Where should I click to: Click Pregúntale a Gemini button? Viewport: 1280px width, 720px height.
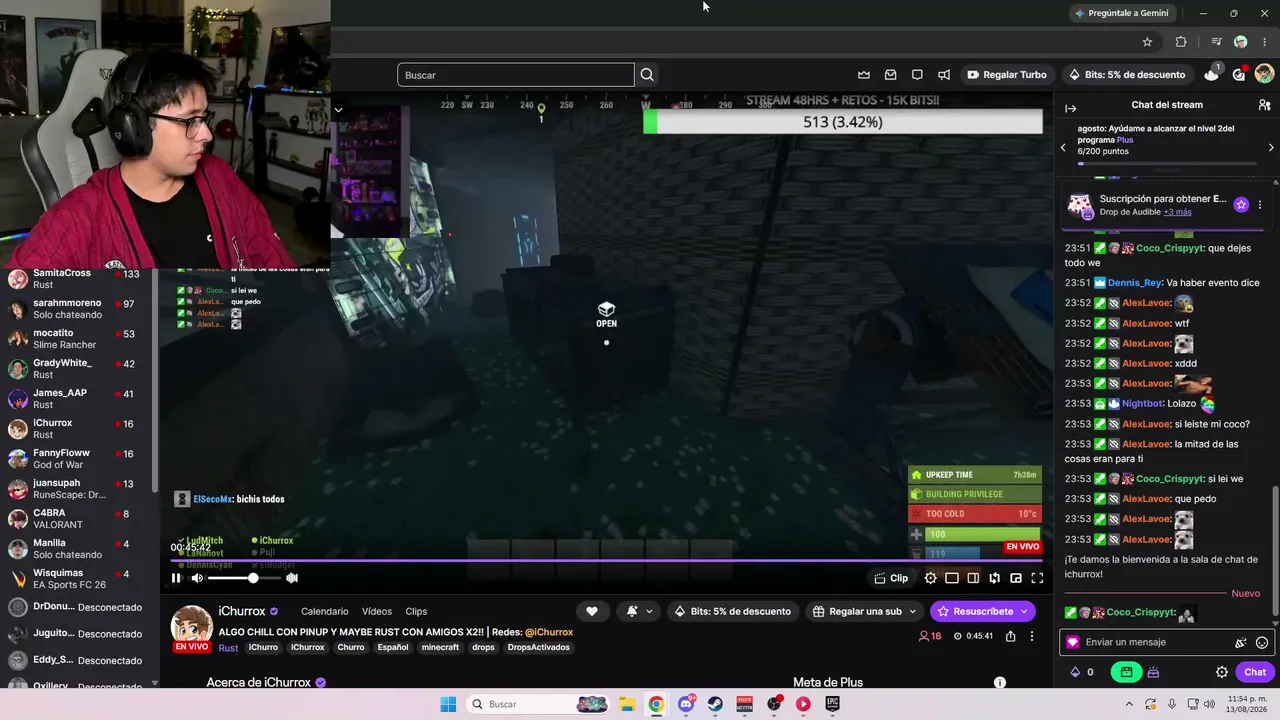(x=1121, y=13)
